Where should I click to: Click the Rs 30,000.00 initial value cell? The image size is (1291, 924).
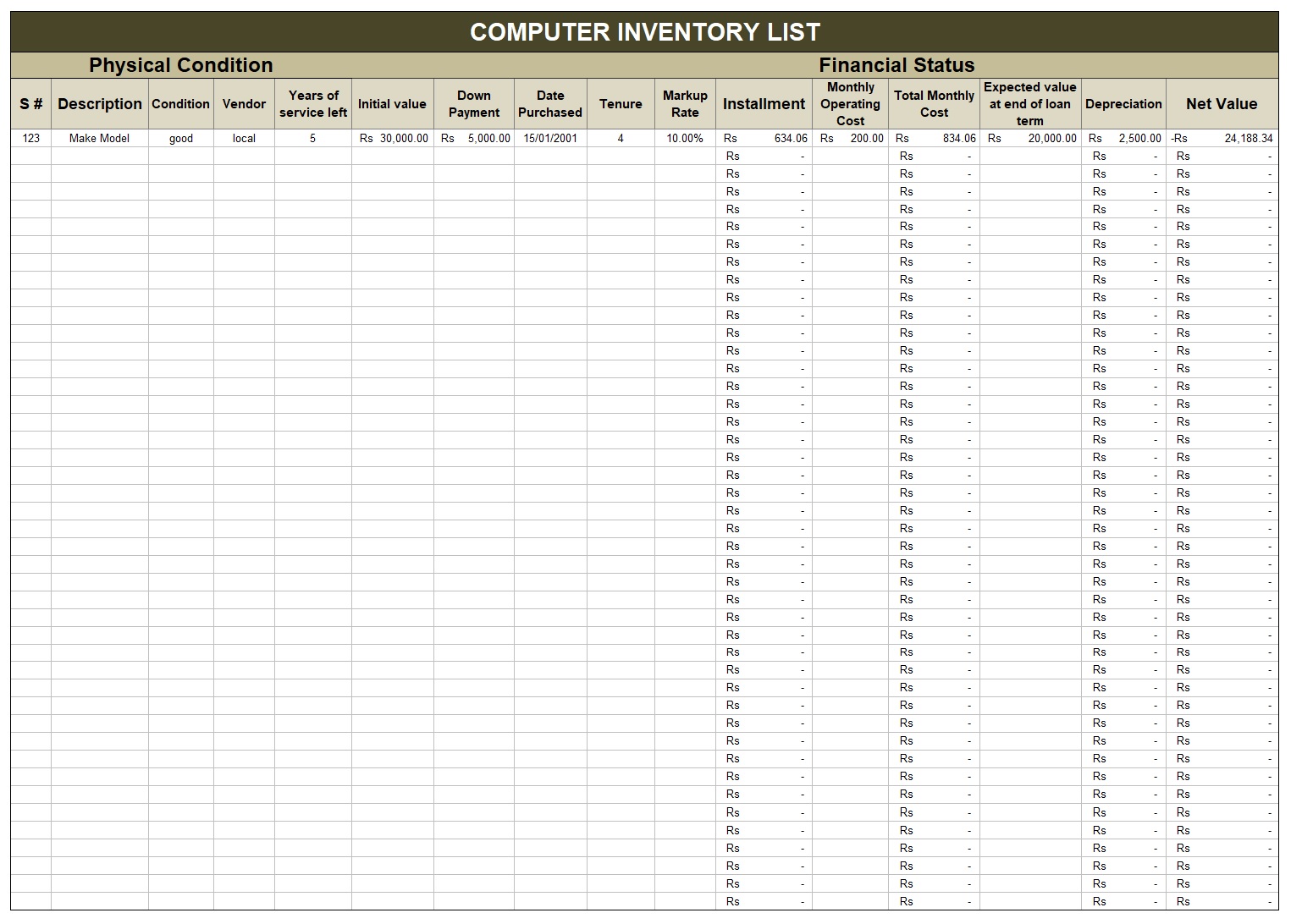click(x=392, y=138)
